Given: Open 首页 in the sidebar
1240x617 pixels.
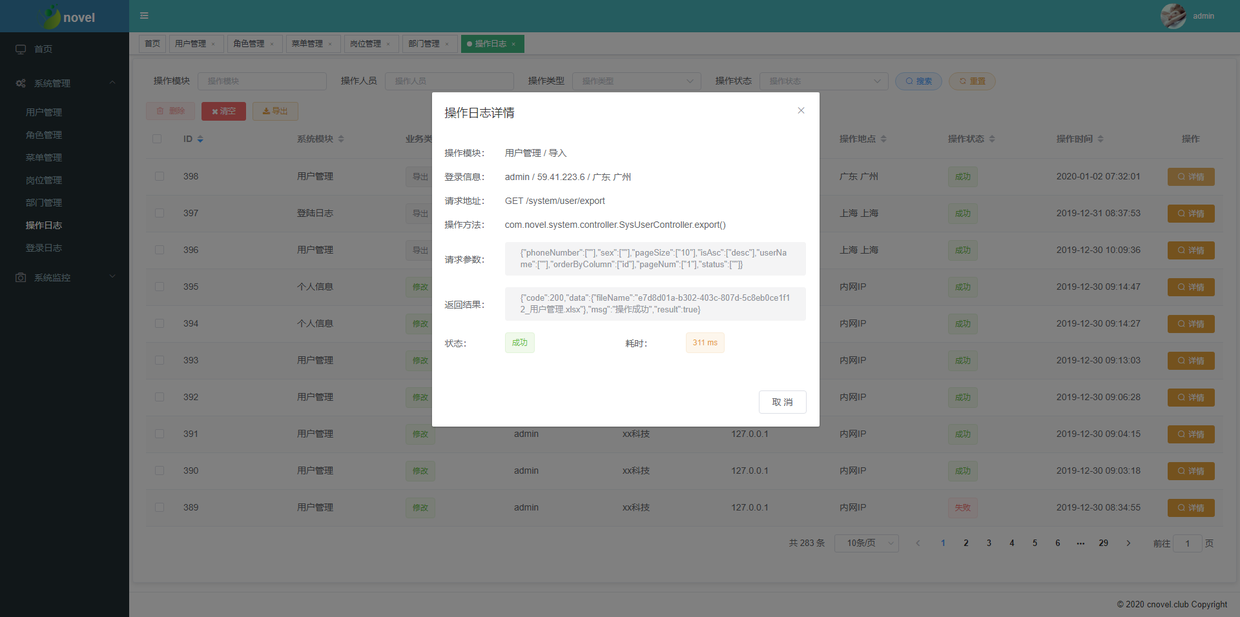Looking at the screenshot, I should coord(43,49).
